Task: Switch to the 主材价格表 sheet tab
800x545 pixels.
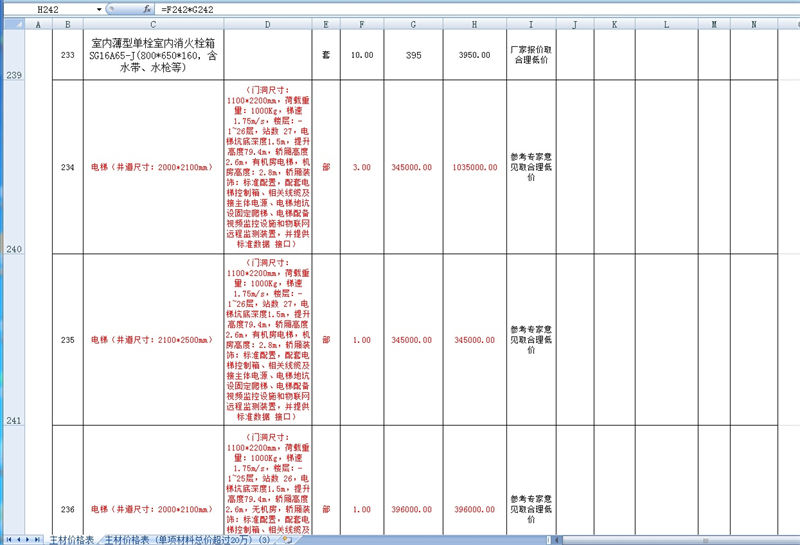Action: [x=72, y=539]
